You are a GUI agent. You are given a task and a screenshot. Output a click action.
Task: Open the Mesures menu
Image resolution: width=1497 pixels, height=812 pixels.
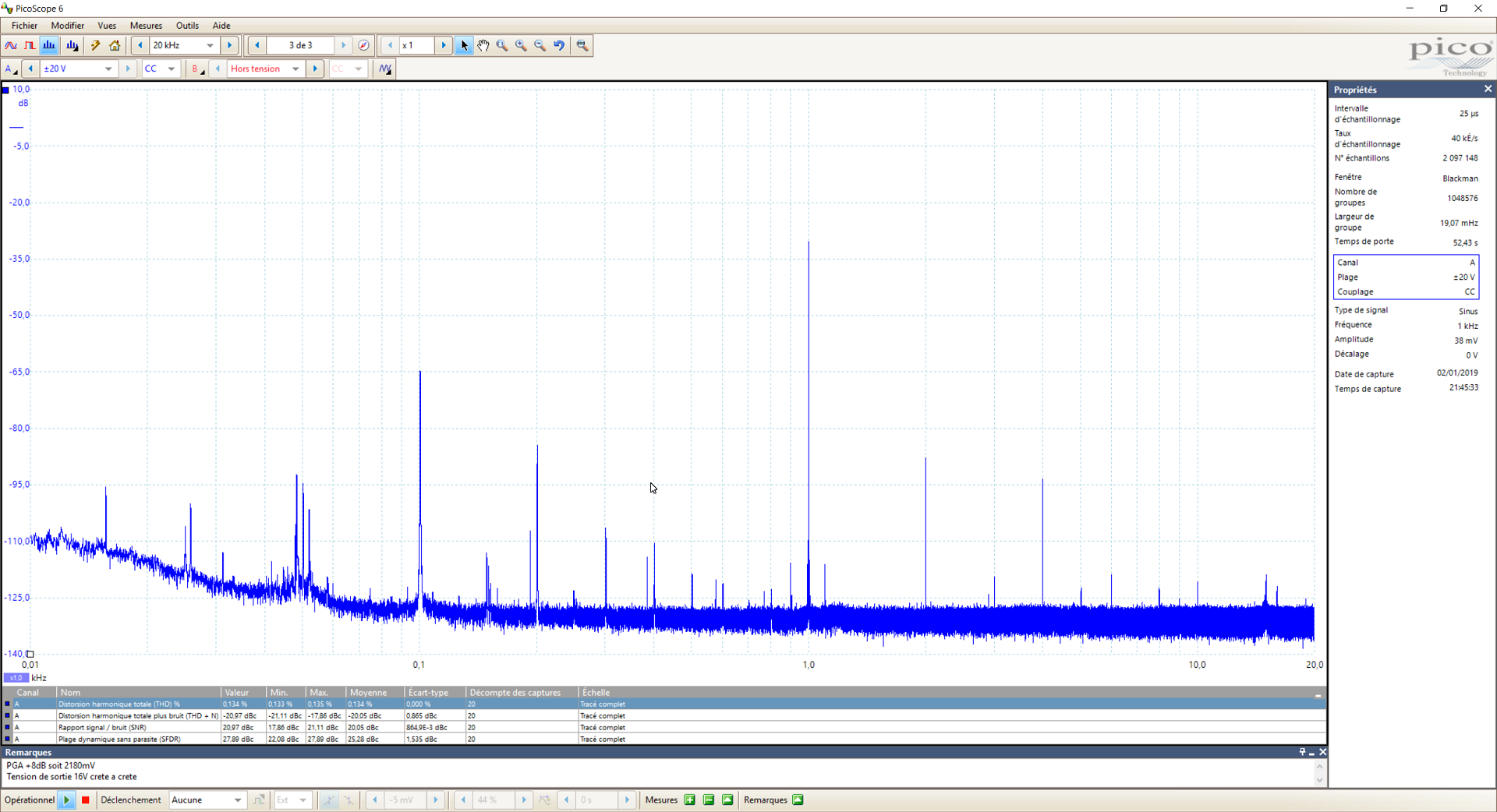pyautogui.click(x=146, y=26)
